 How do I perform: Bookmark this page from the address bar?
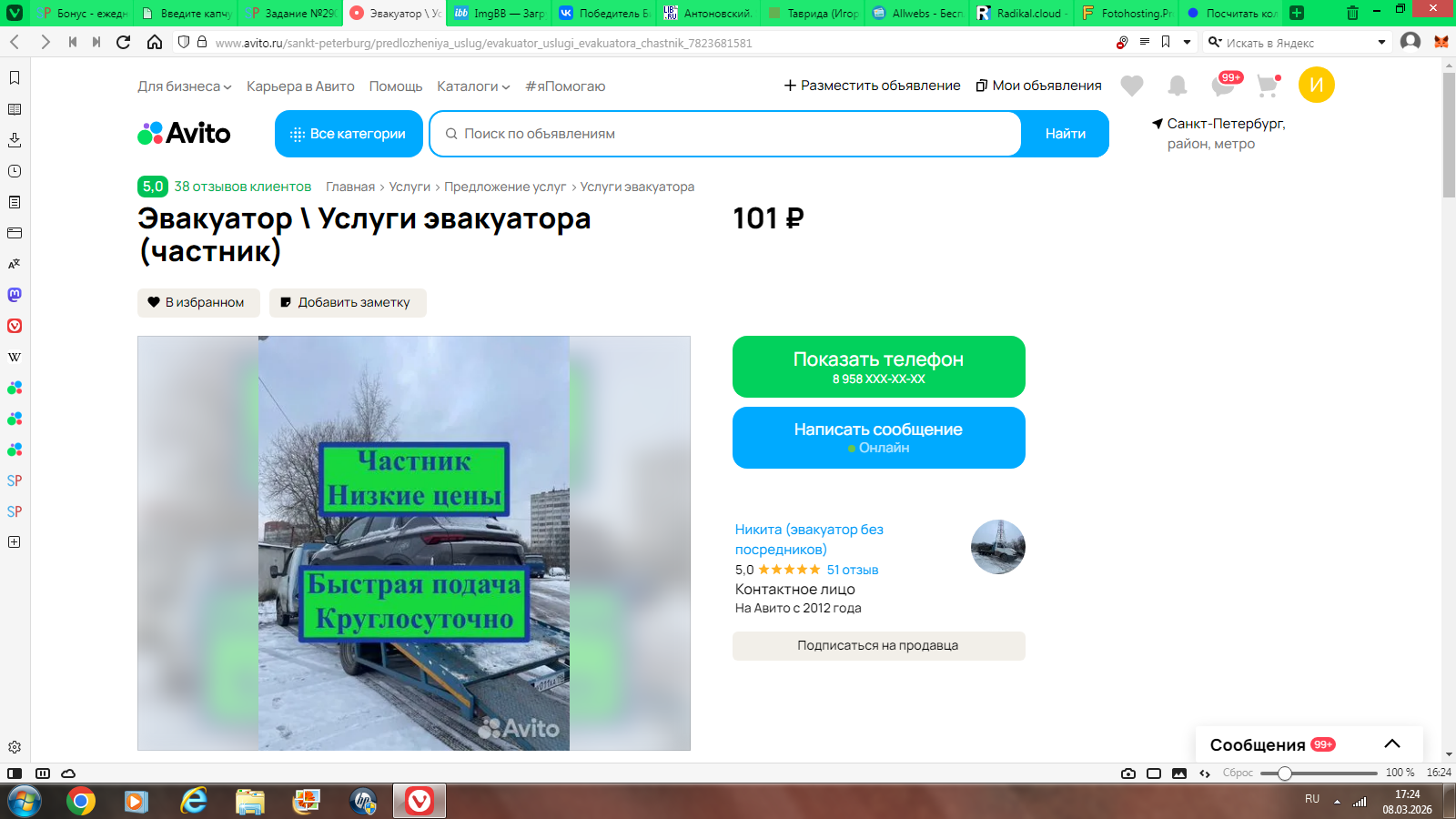(x=1166, y=42)
